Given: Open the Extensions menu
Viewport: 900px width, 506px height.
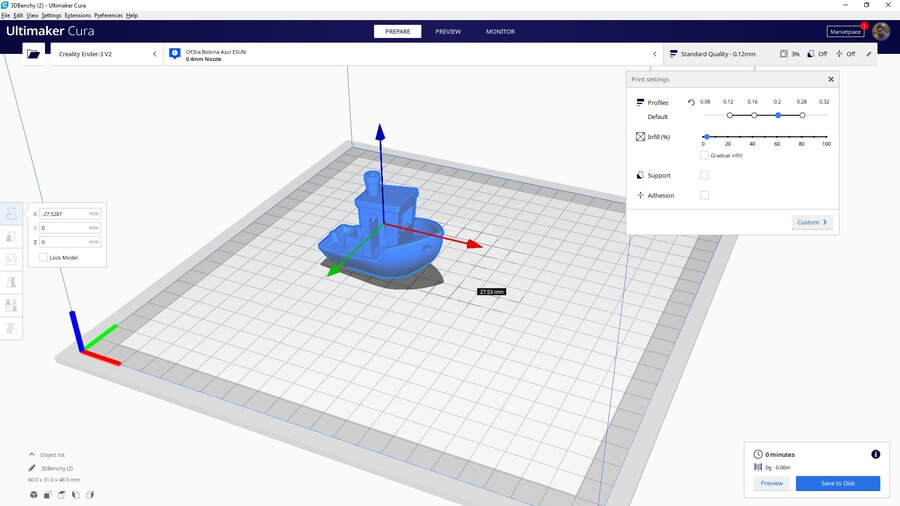Looking at the screenshot, I should point(77,15).
